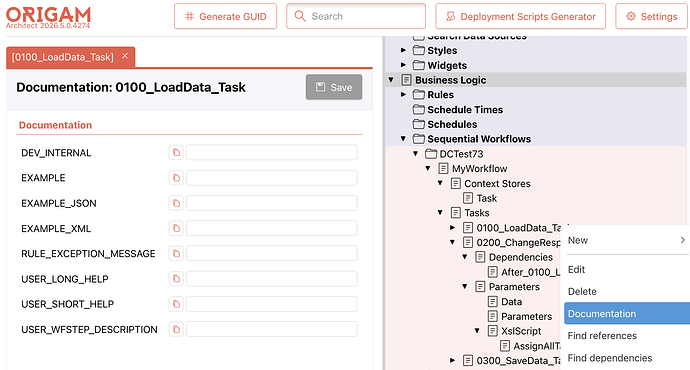The image size is (690, 370).
Task: Collapse the Context Stores node
Action: [x=440, y=183]
